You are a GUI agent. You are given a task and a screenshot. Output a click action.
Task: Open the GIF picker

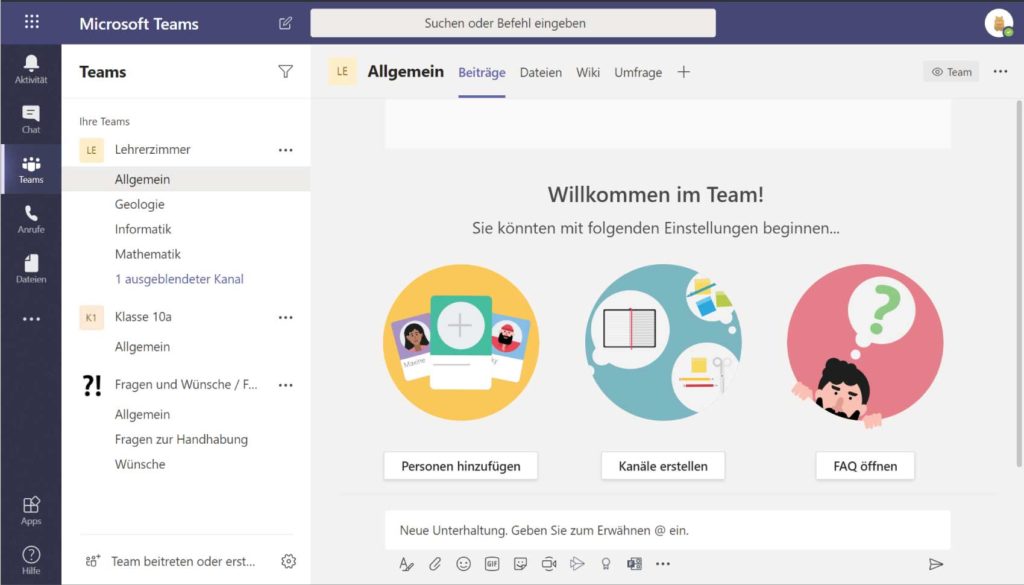492,564
